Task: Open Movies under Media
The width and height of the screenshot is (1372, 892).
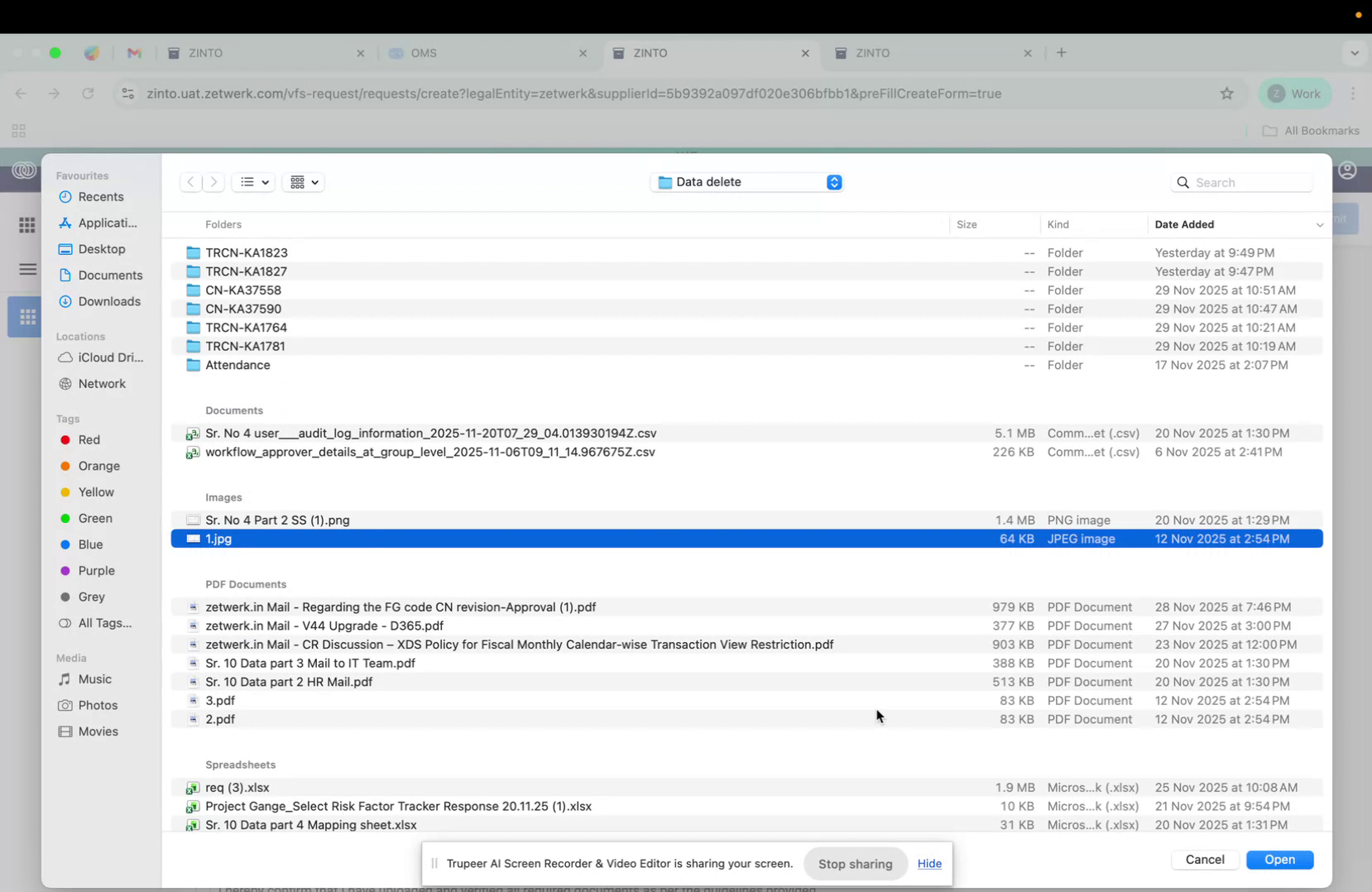Action: 97,731
